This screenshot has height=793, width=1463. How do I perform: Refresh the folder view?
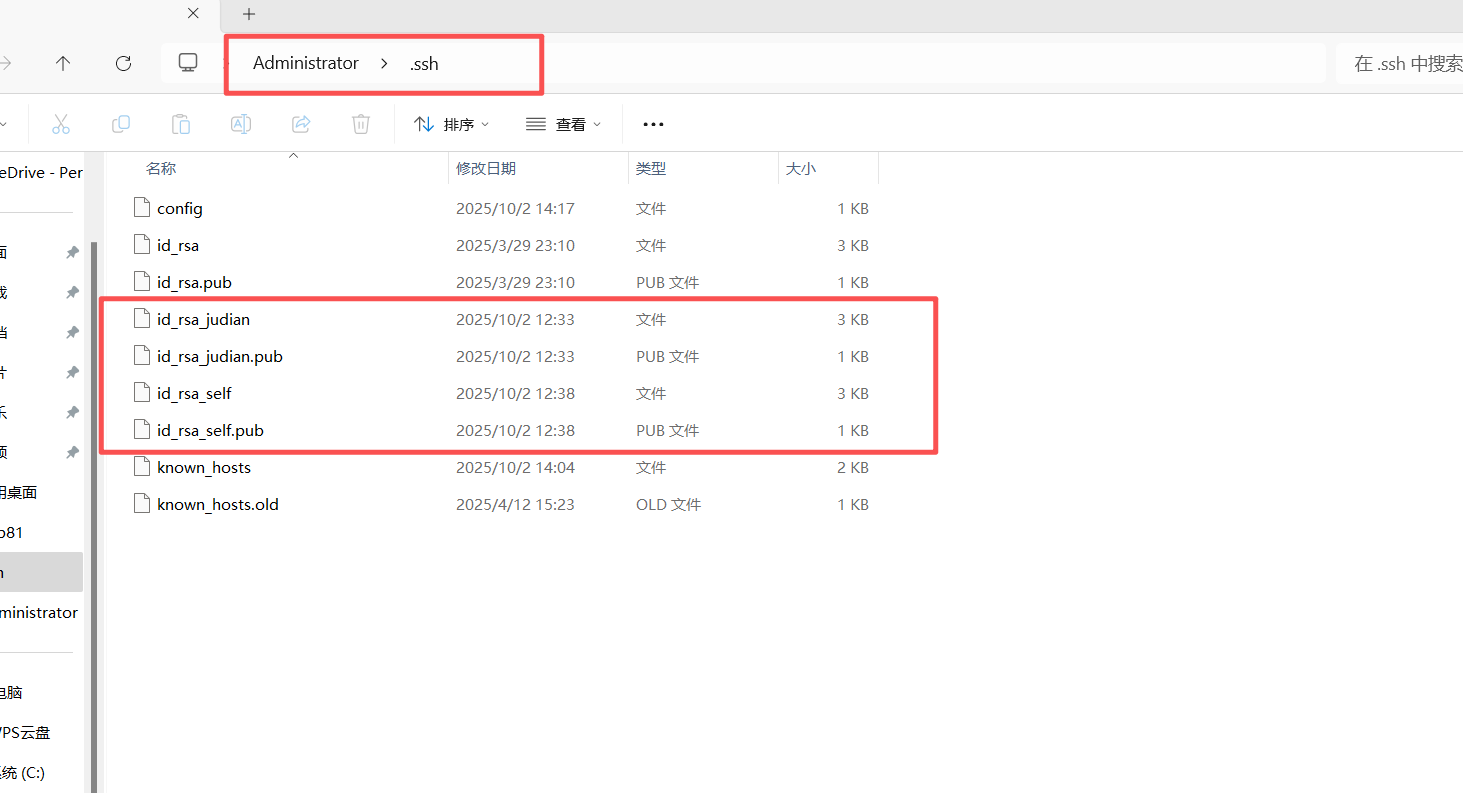coord(123,63)
